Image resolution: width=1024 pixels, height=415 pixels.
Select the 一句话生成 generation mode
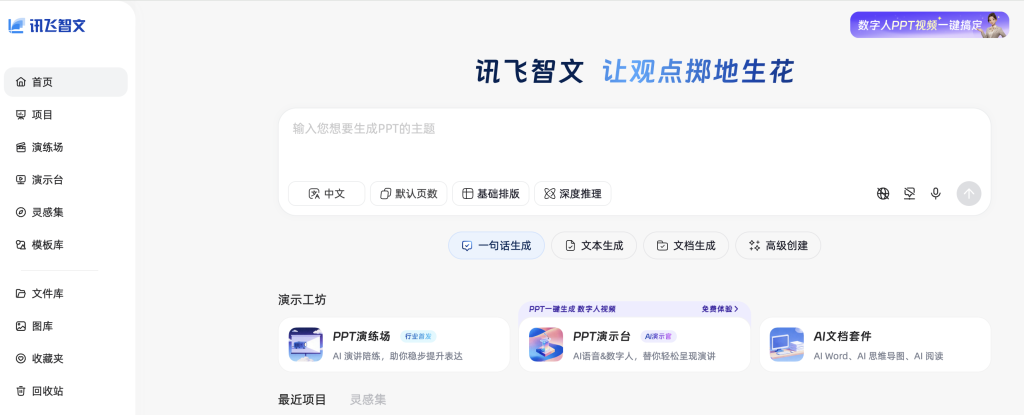click(x=496, y=245)
